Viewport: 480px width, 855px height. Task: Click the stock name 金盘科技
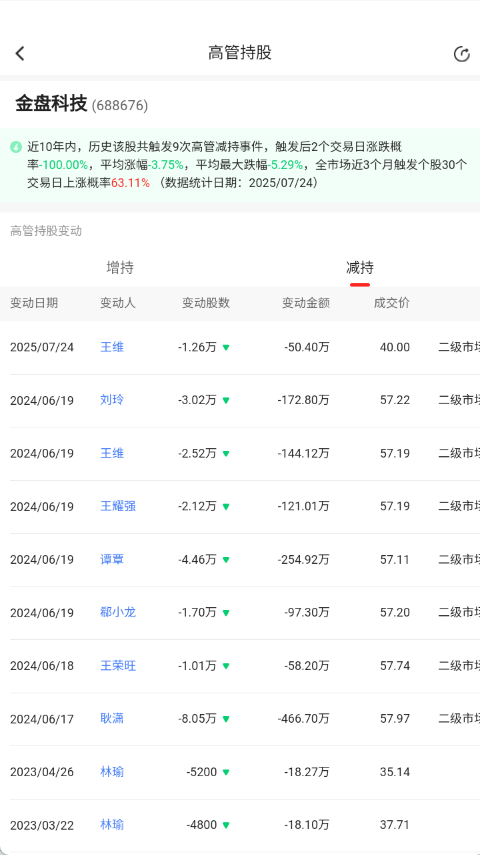tap(51, 104)
